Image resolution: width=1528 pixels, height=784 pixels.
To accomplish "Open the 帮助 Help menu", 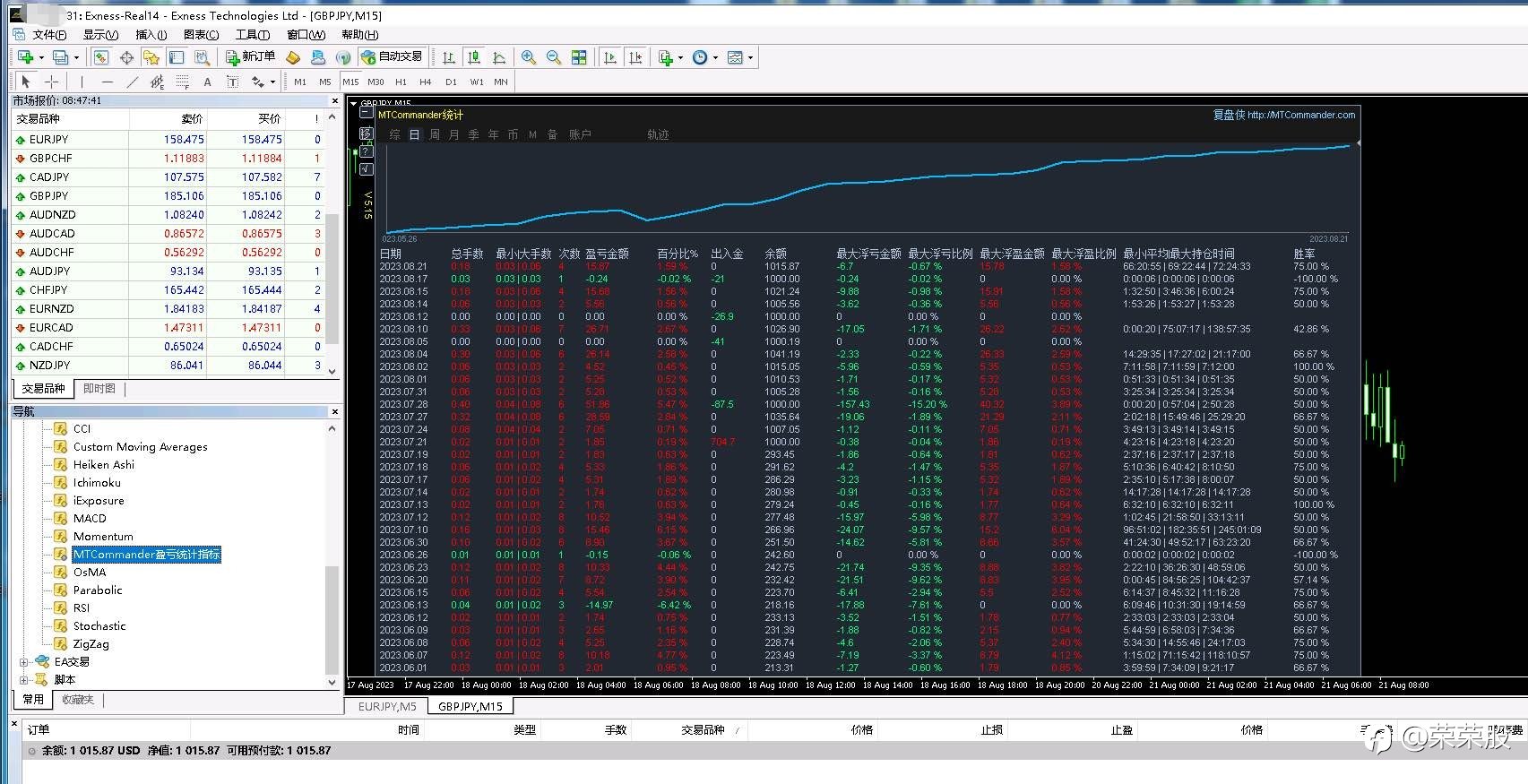I will pyautogui.click(x=359, y=35).
